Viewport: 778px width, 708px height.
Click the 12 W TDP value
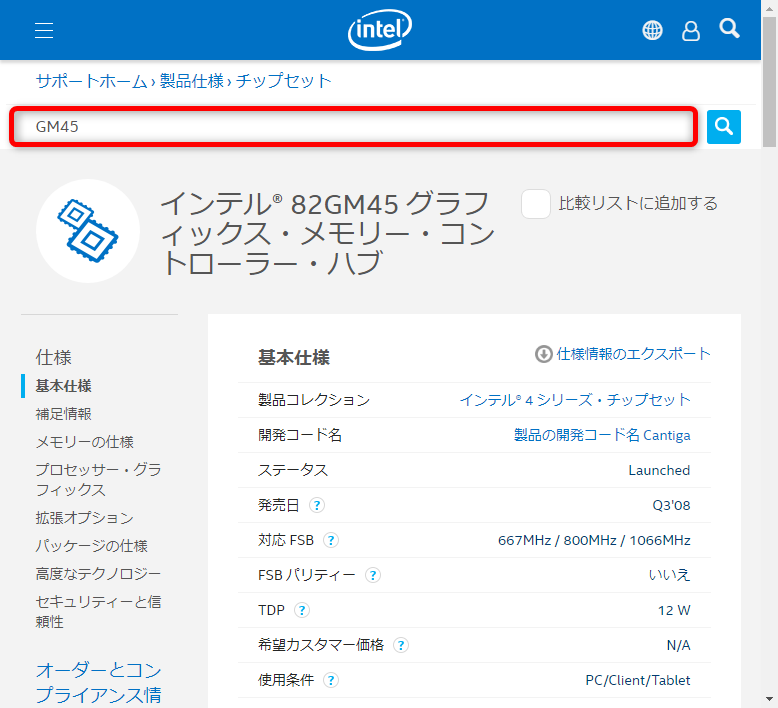point(674,610)
